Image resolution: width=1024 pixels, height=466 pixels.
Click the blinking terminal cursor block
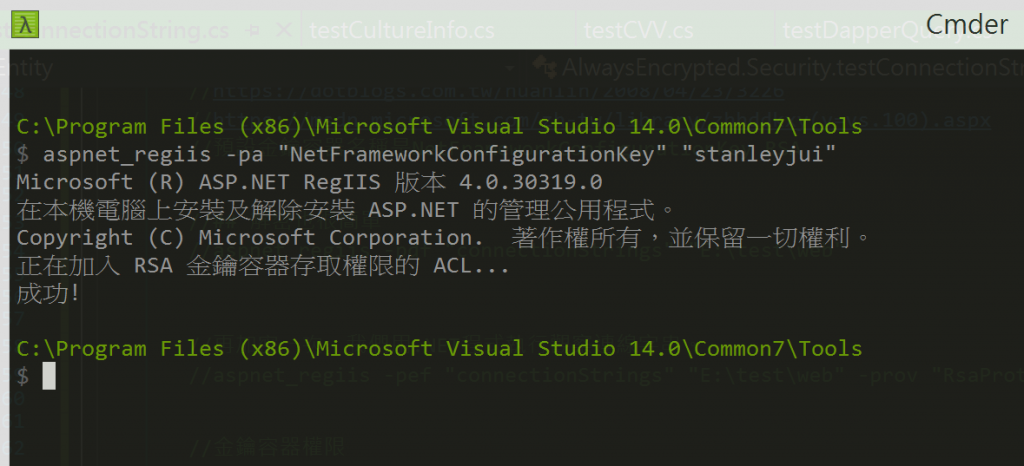(49, 377)
